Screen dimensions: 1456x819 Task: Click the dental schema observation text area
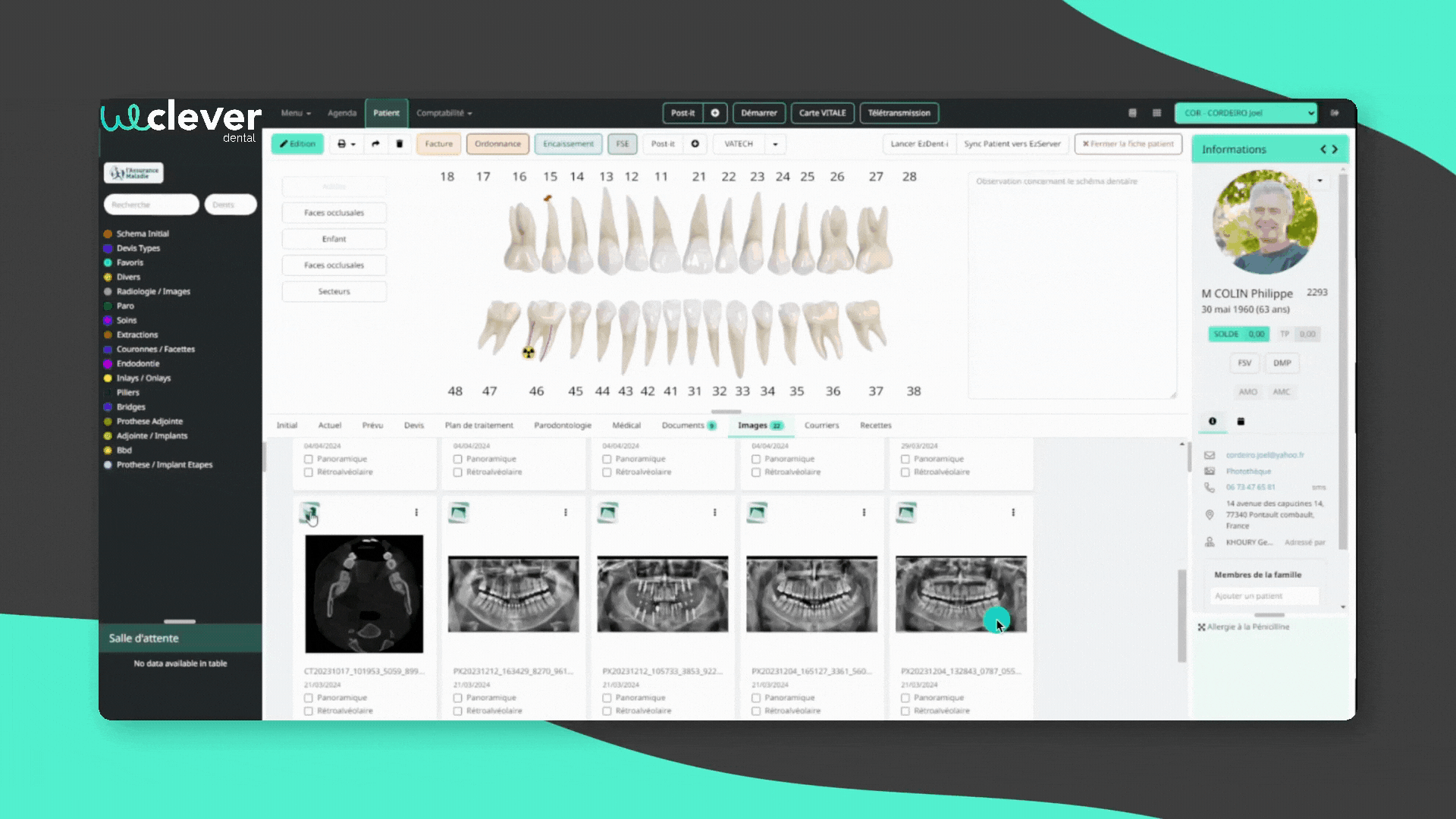[x=1072, y=285]
